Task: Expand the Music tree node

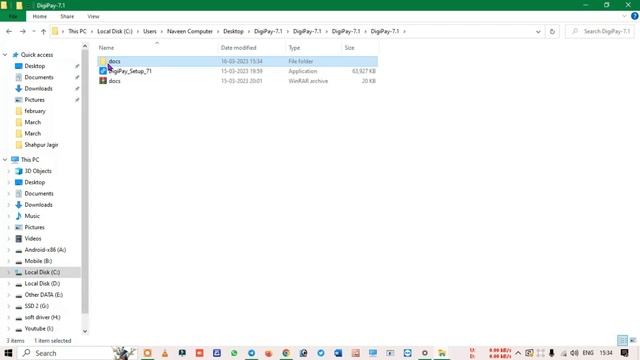Action: click(x=9, y=216)
